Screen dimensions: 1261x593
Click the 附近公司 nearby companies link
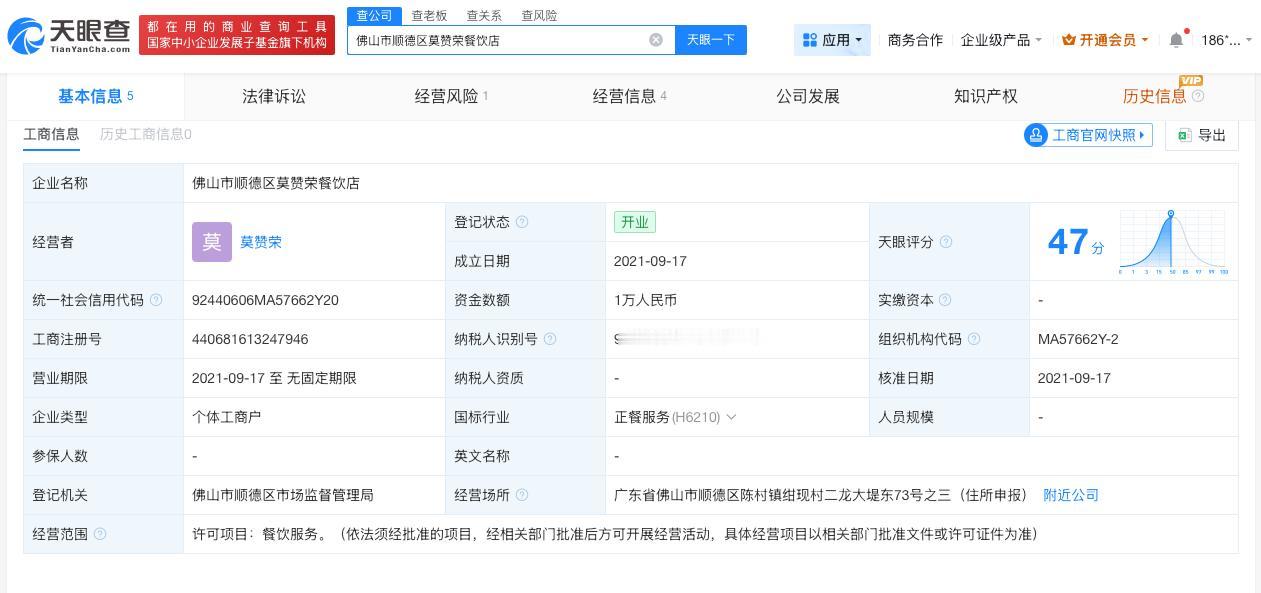[1071, 495]
